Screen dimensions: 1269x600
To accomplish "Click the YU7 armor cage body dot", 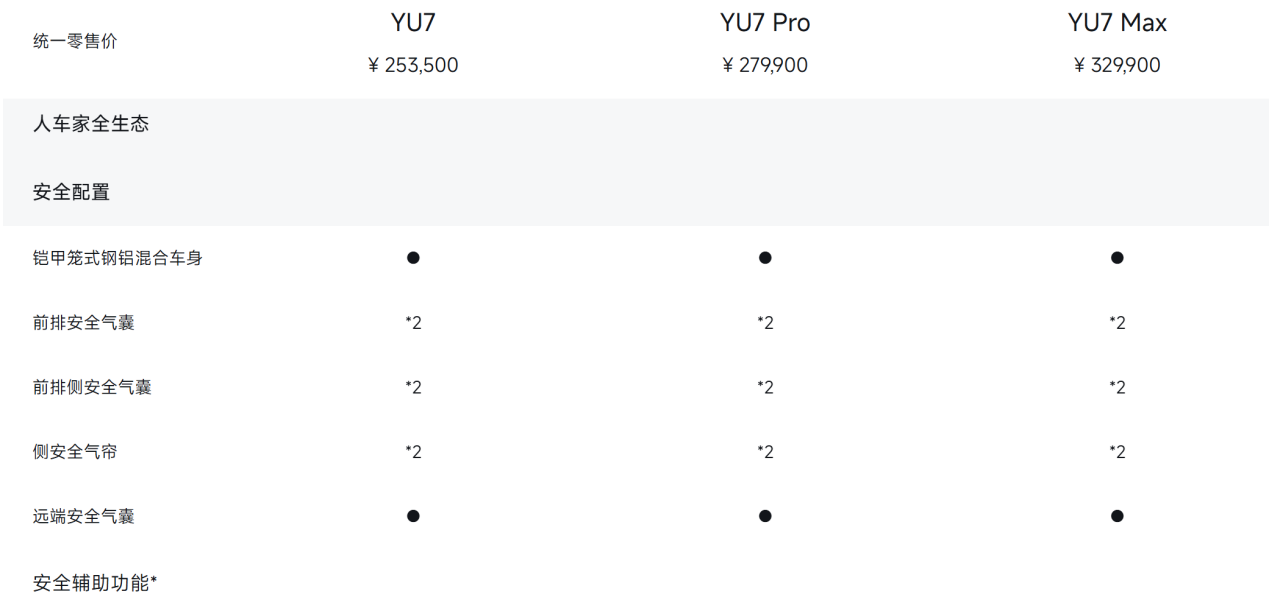I will tap(413, 258).
